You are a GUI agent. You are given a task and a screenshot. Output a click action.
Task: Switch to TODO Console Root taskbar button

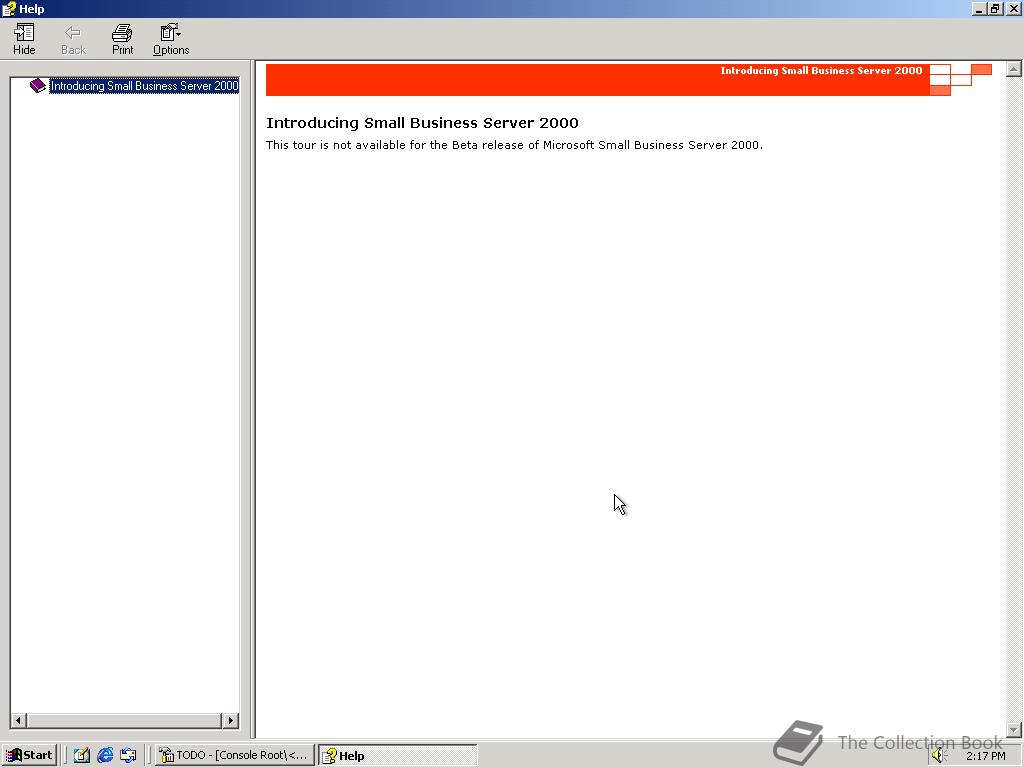click(x=235, y=755)
